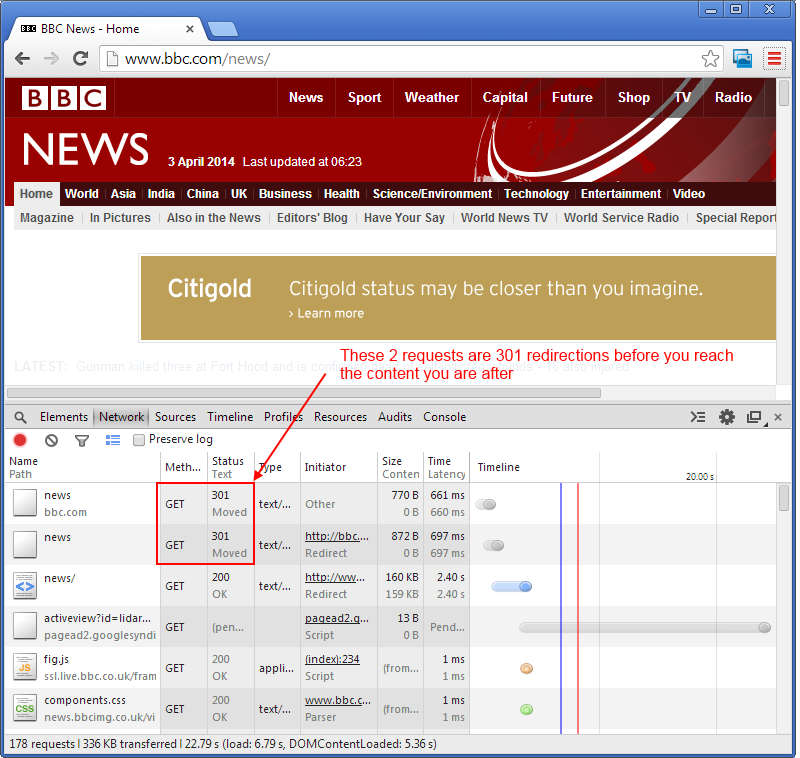Viewport: 800px width, 758px height.
Task: Open the Magazine sub-section
Action: pyautogui.click(x=47, y=218)
